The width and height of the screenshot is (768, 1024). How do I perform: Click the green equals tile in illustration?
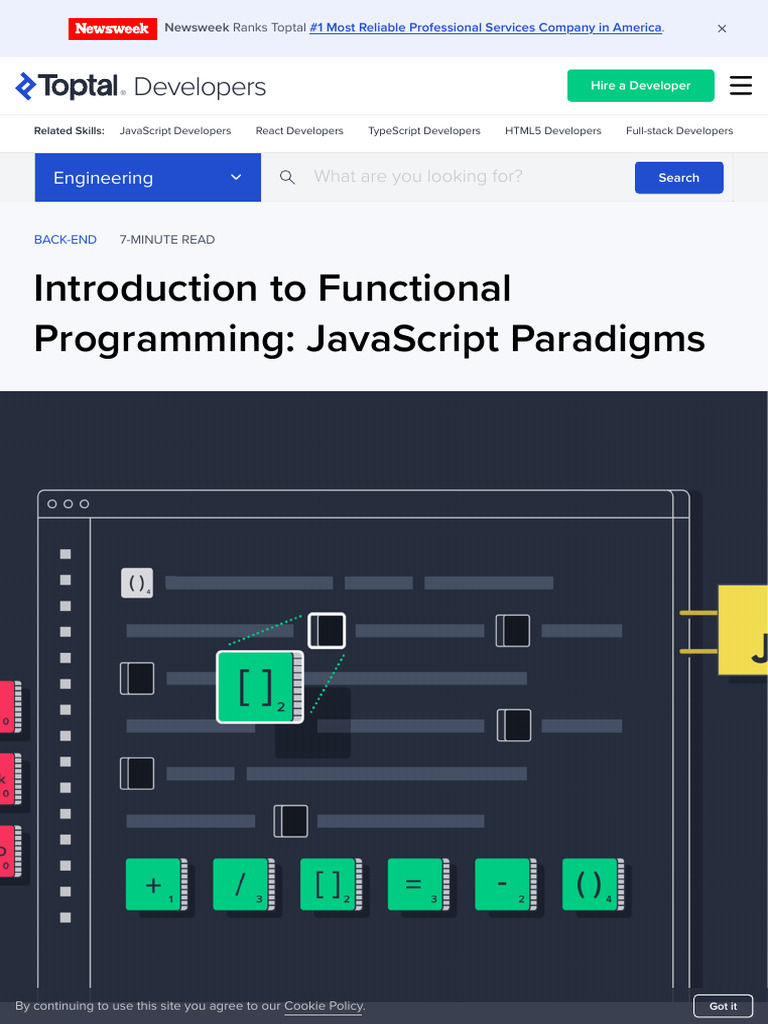point(419,884)
